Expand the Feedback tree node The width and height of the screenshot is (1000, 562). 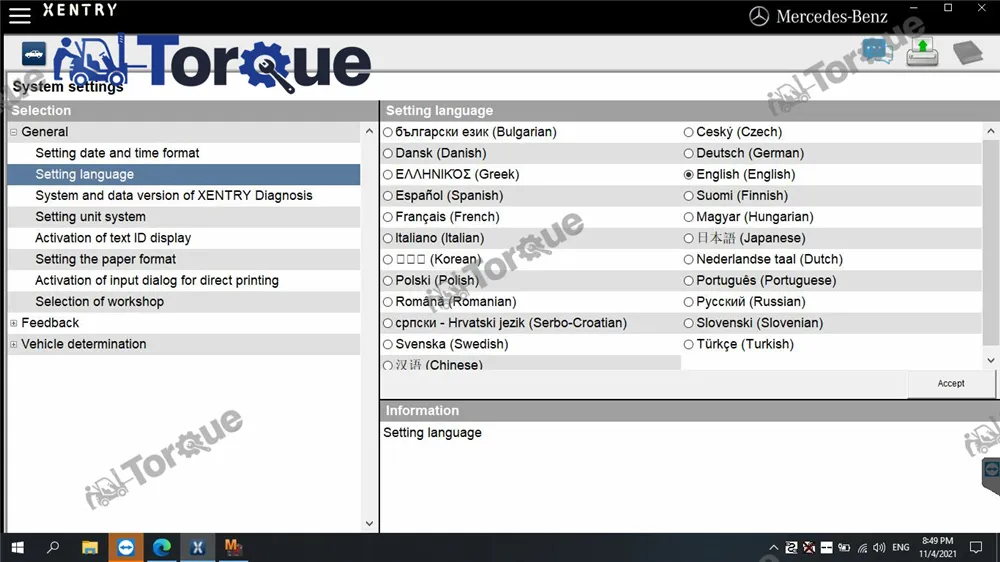pyautogui.click(x=13, y=323)
